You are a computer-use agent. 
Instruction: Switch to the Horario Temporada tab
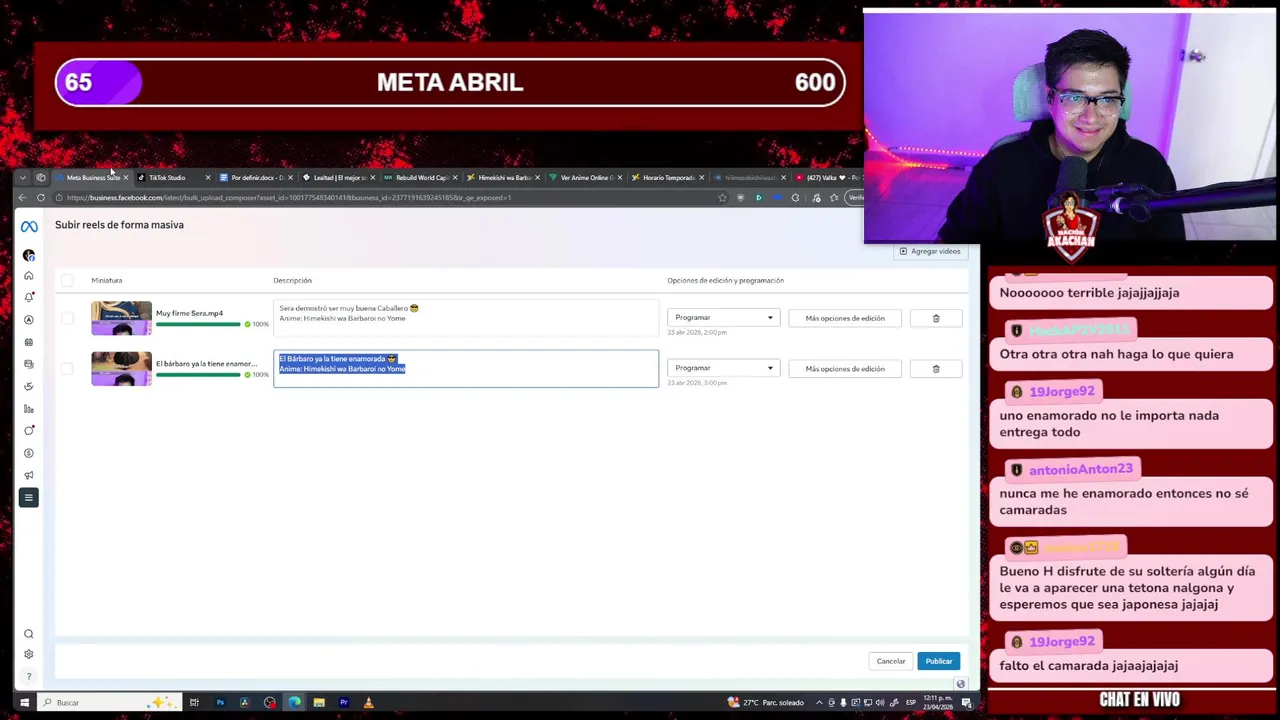click(666, 178)
